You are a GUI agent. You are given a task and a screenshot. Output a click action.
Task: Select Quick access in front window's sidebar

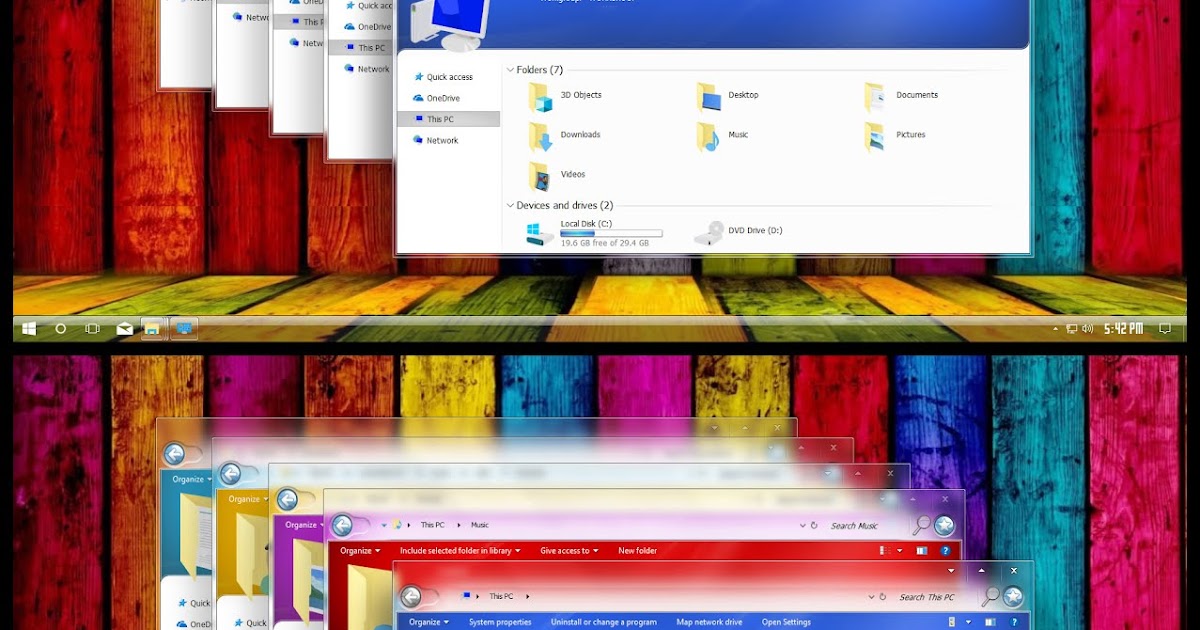pyautogui.click(x=449, y=77)
